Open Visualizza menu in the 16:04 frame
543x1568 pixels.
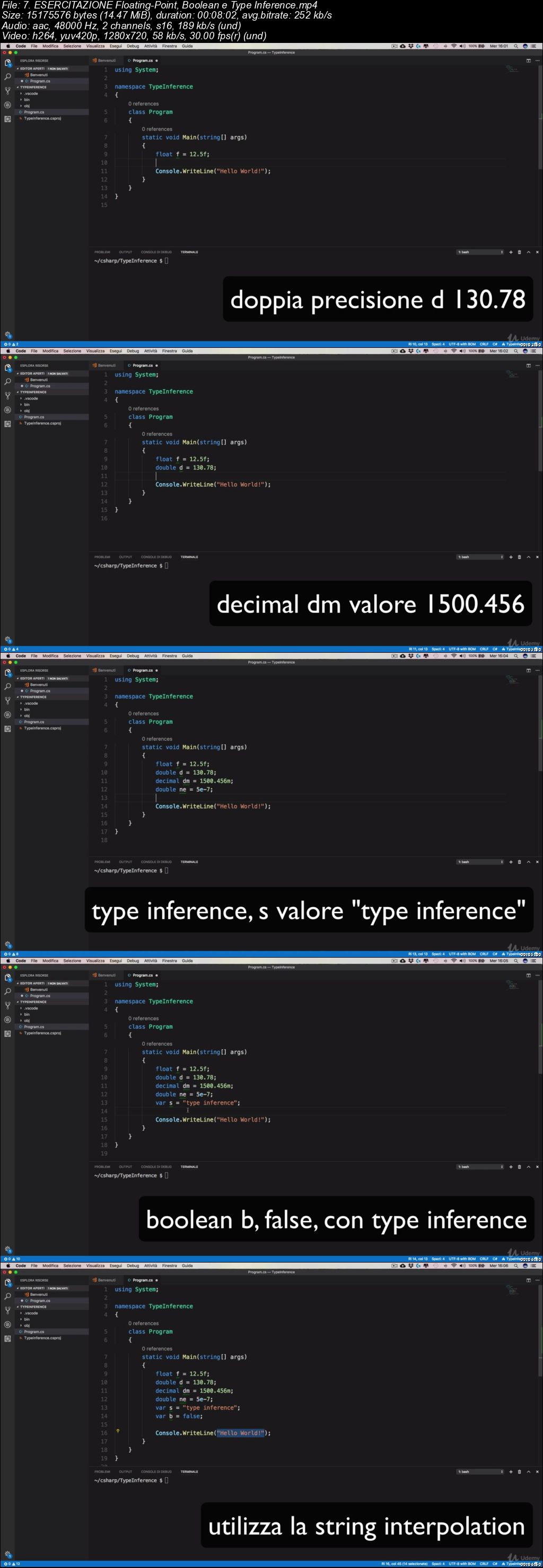point(95,655)
